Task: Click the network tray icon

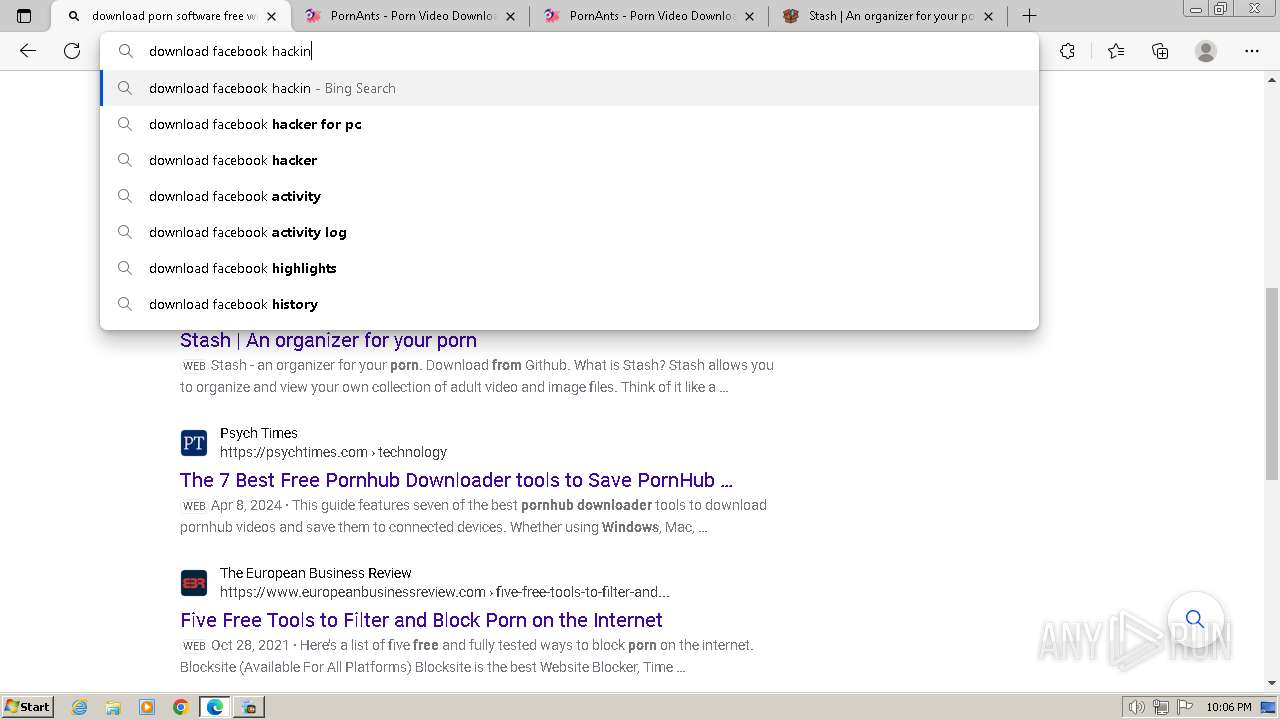Action: click(x=1160, y=707)
